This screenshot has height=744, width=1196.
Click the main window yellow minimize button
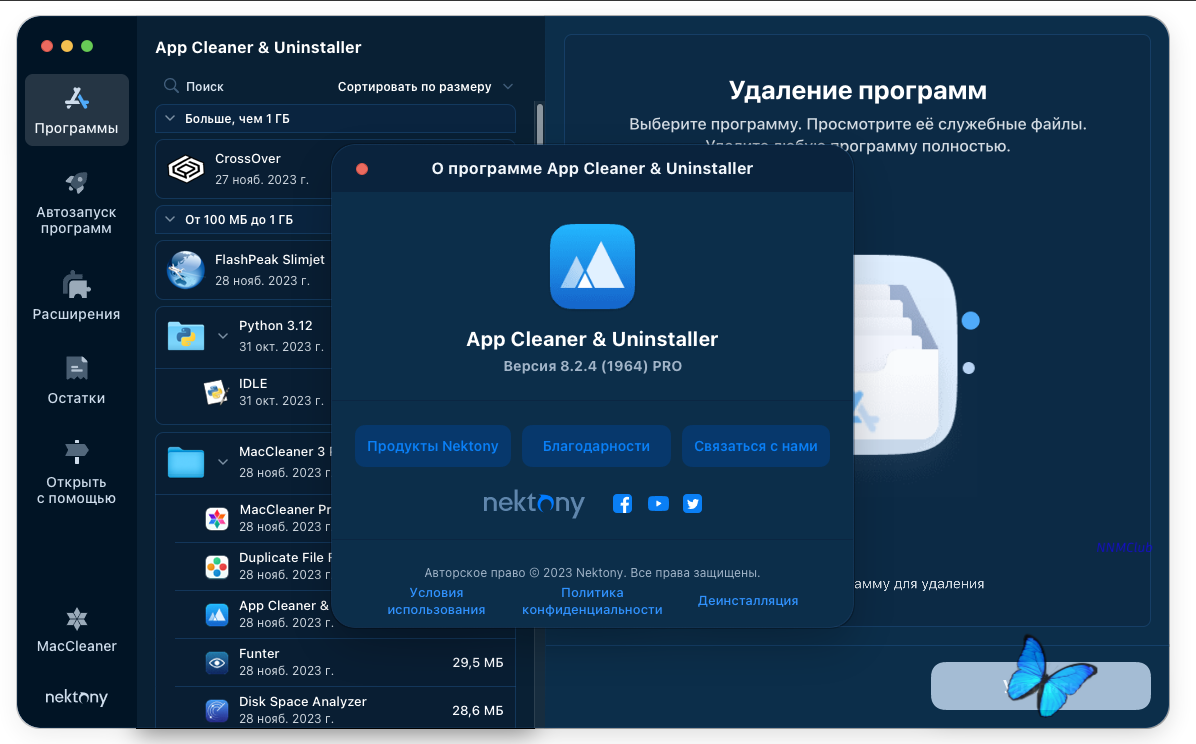click(67, 46)
